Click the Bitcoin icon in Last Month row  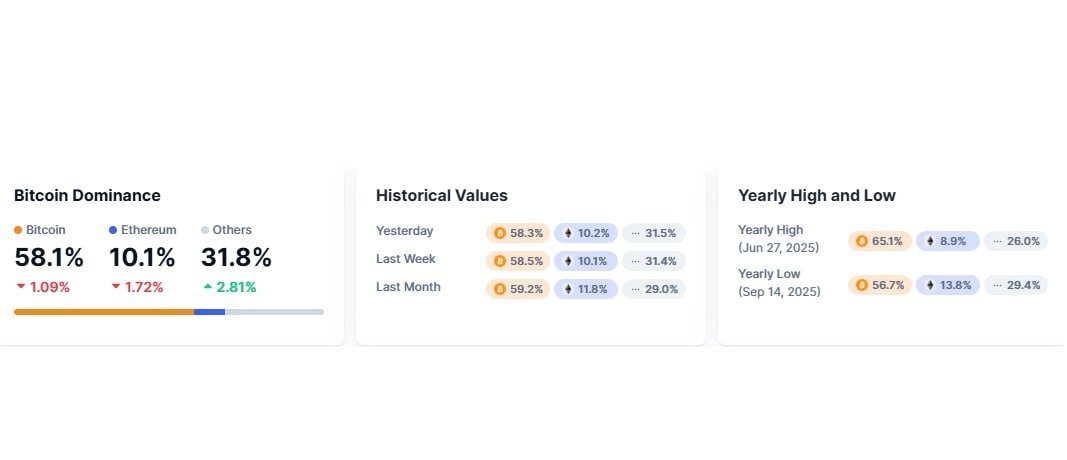tap(500, 289)
